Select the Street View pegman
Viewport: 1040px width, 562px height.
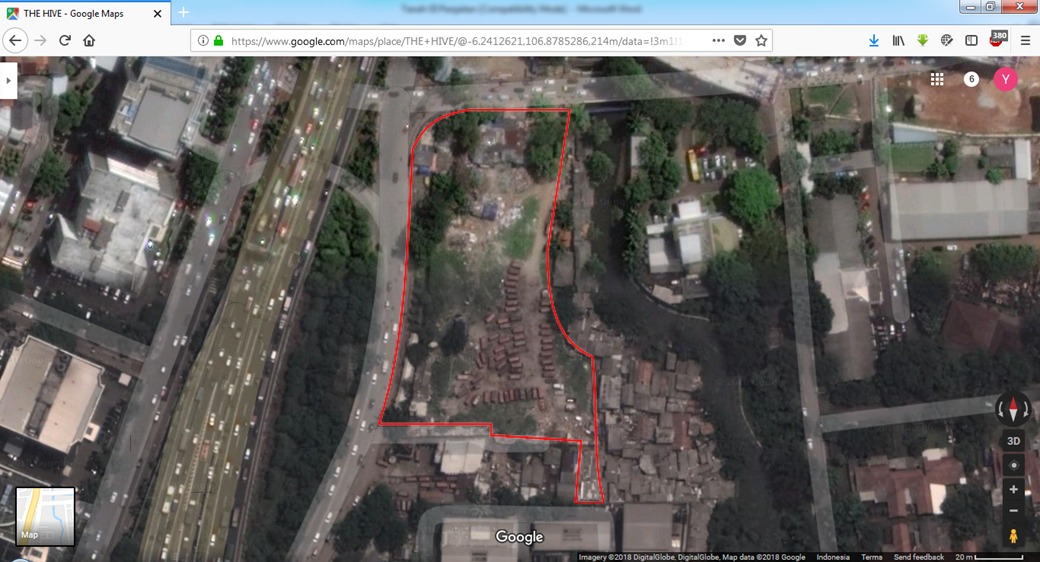(x=1013, y=535)
